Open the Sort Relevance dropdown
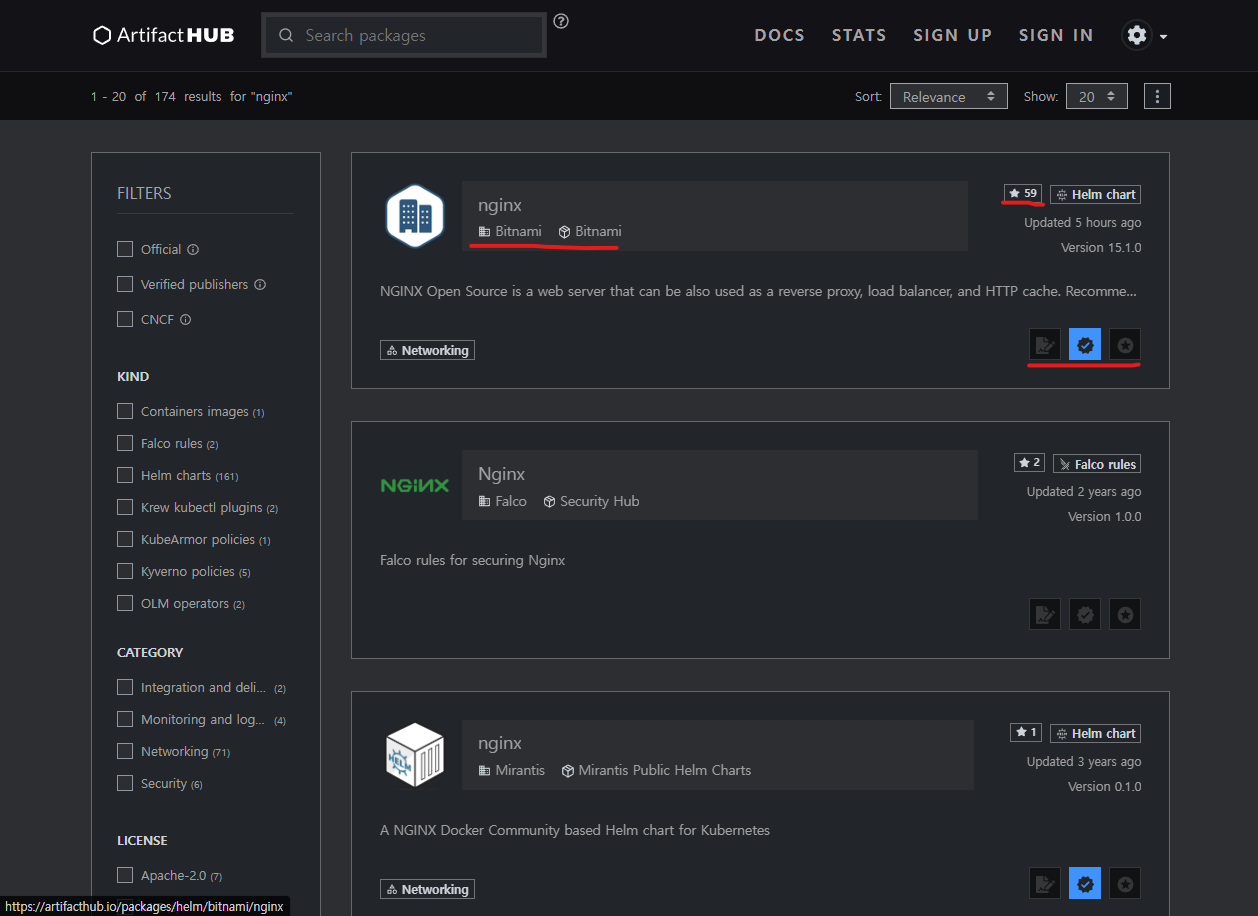This screenshot has height=916, width=1258. [x=949, y=96]
